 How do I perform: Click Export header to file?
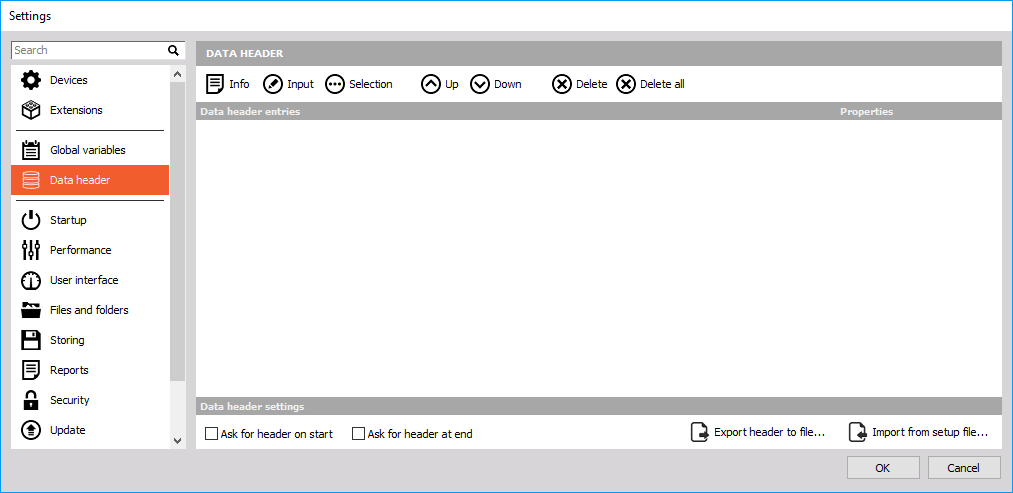tap(758, 432)
